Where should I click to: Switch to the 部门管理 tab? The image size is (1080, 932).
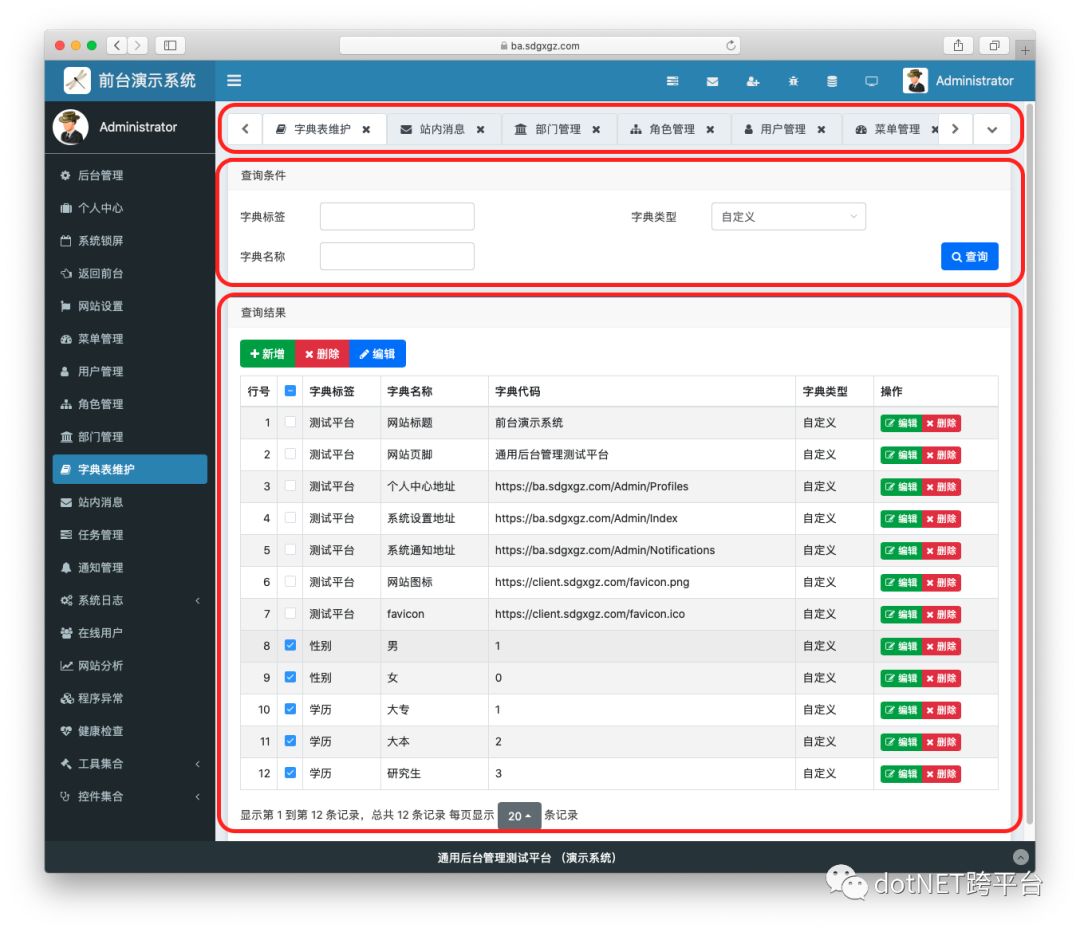[557, 130]
